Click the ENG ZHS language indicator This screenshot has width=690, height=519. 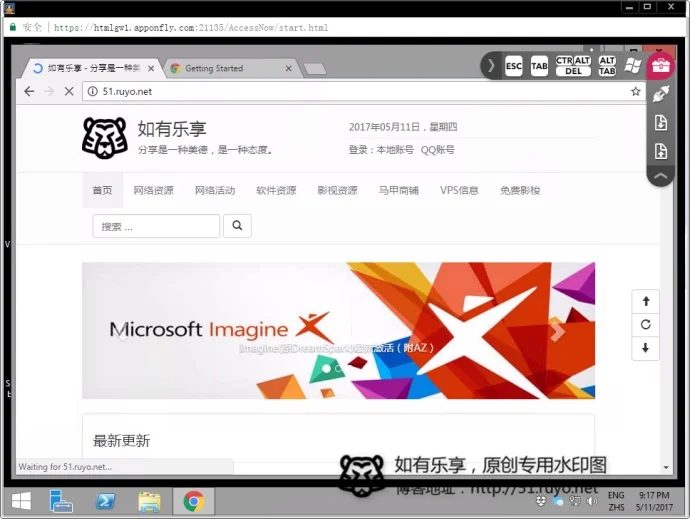[x=616, y=501]
